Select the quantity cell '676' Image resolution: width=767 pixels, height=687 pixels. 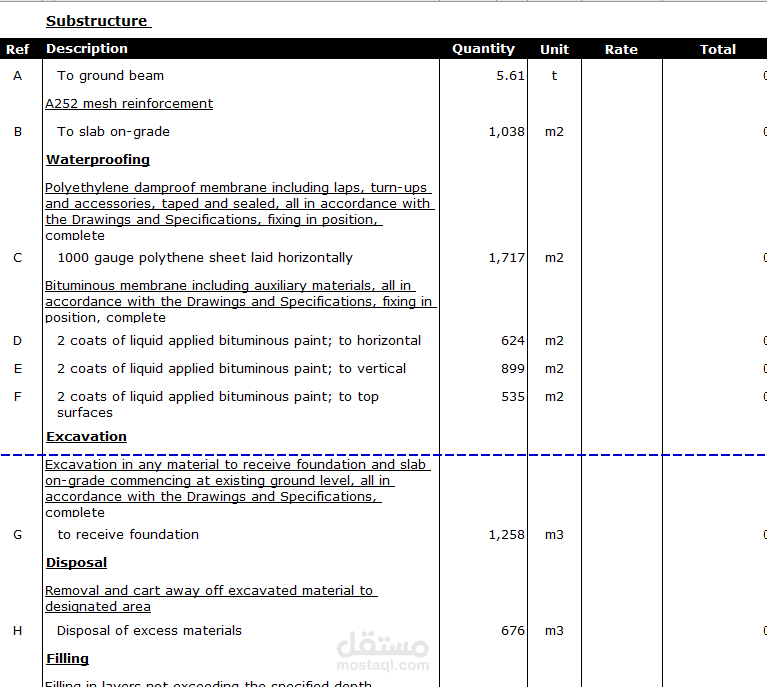click(x=513, y=630)
